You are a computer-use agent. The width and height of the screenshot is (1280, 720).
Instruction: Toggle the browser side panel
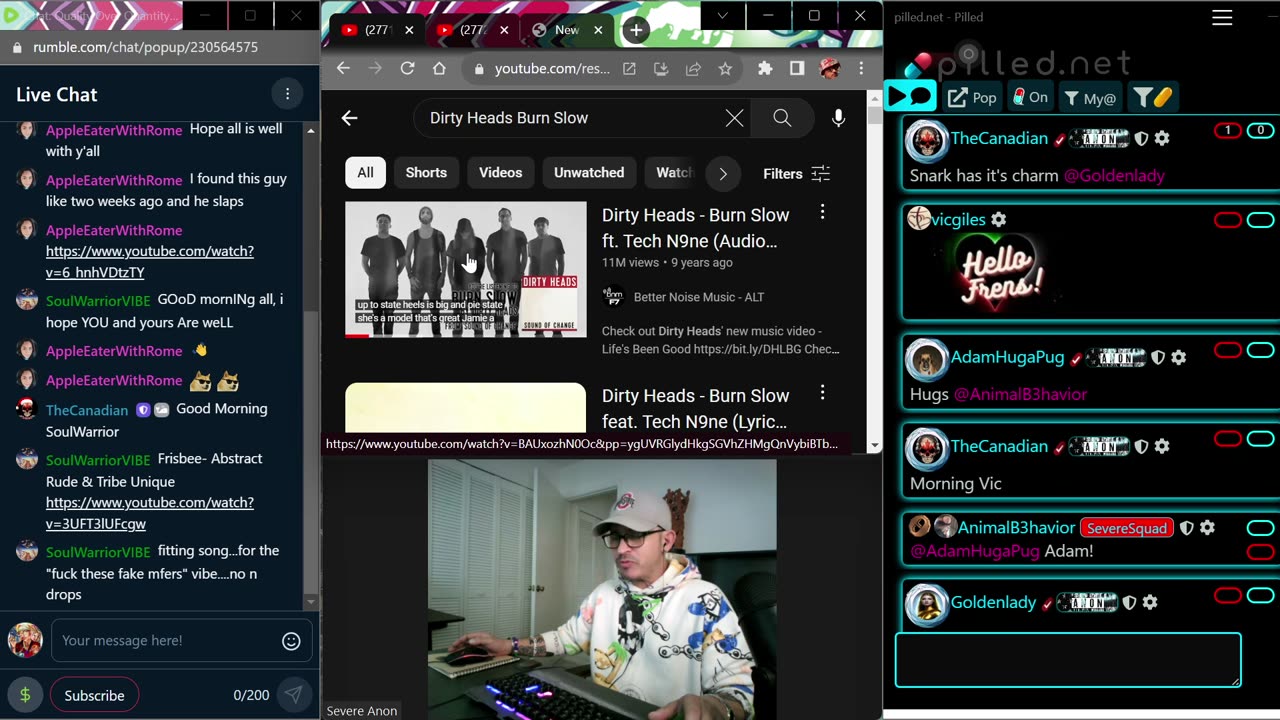click(797, 68)
